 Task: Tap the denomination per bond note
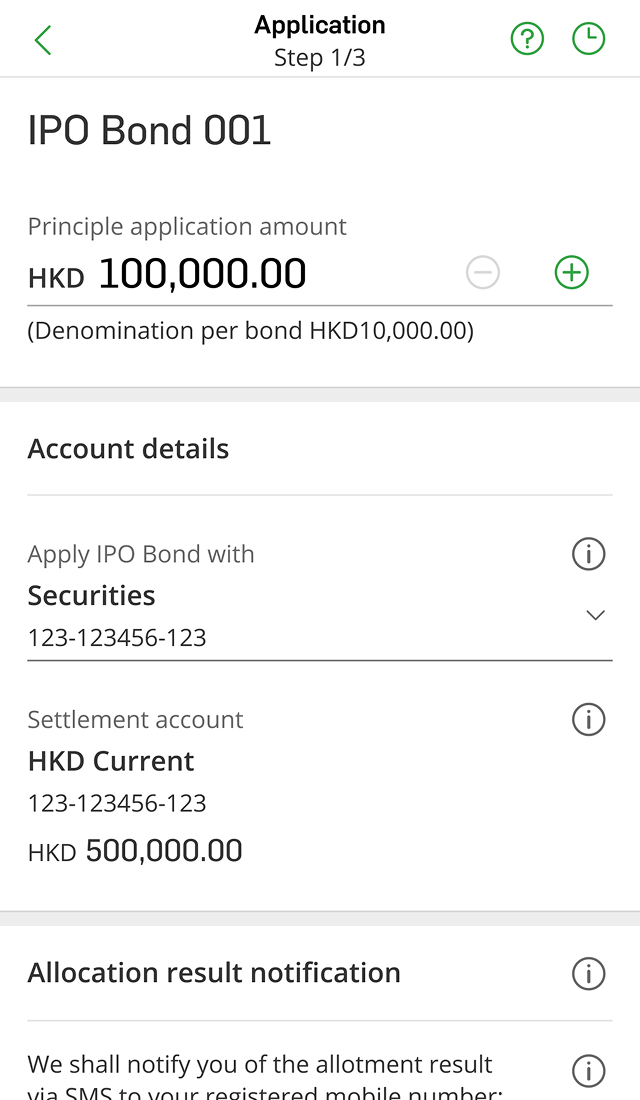pyautogui.click(x=251, y=330)
